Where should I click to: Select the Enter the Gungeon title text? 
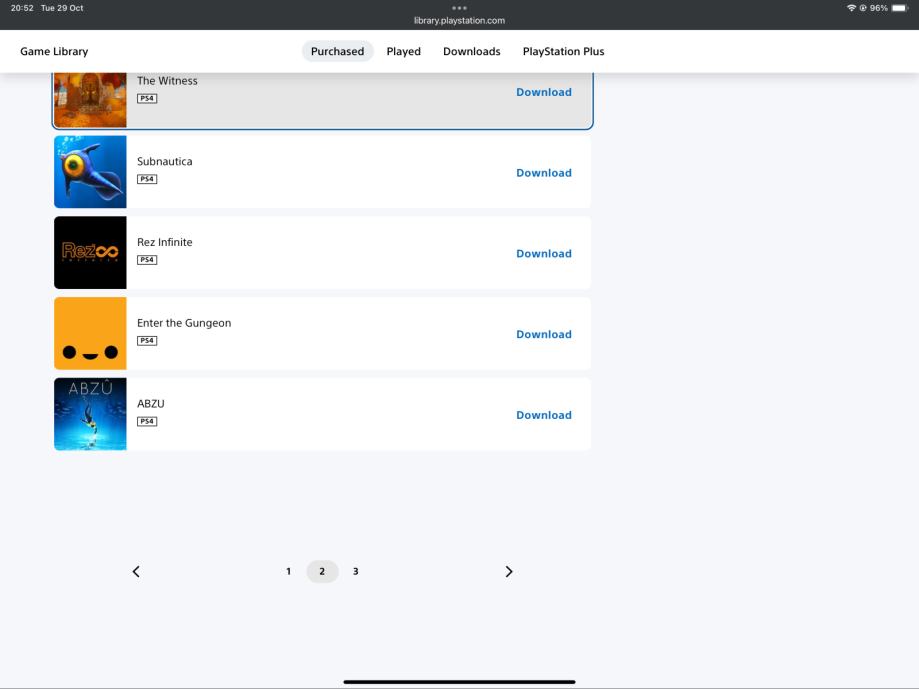[184, 323]
